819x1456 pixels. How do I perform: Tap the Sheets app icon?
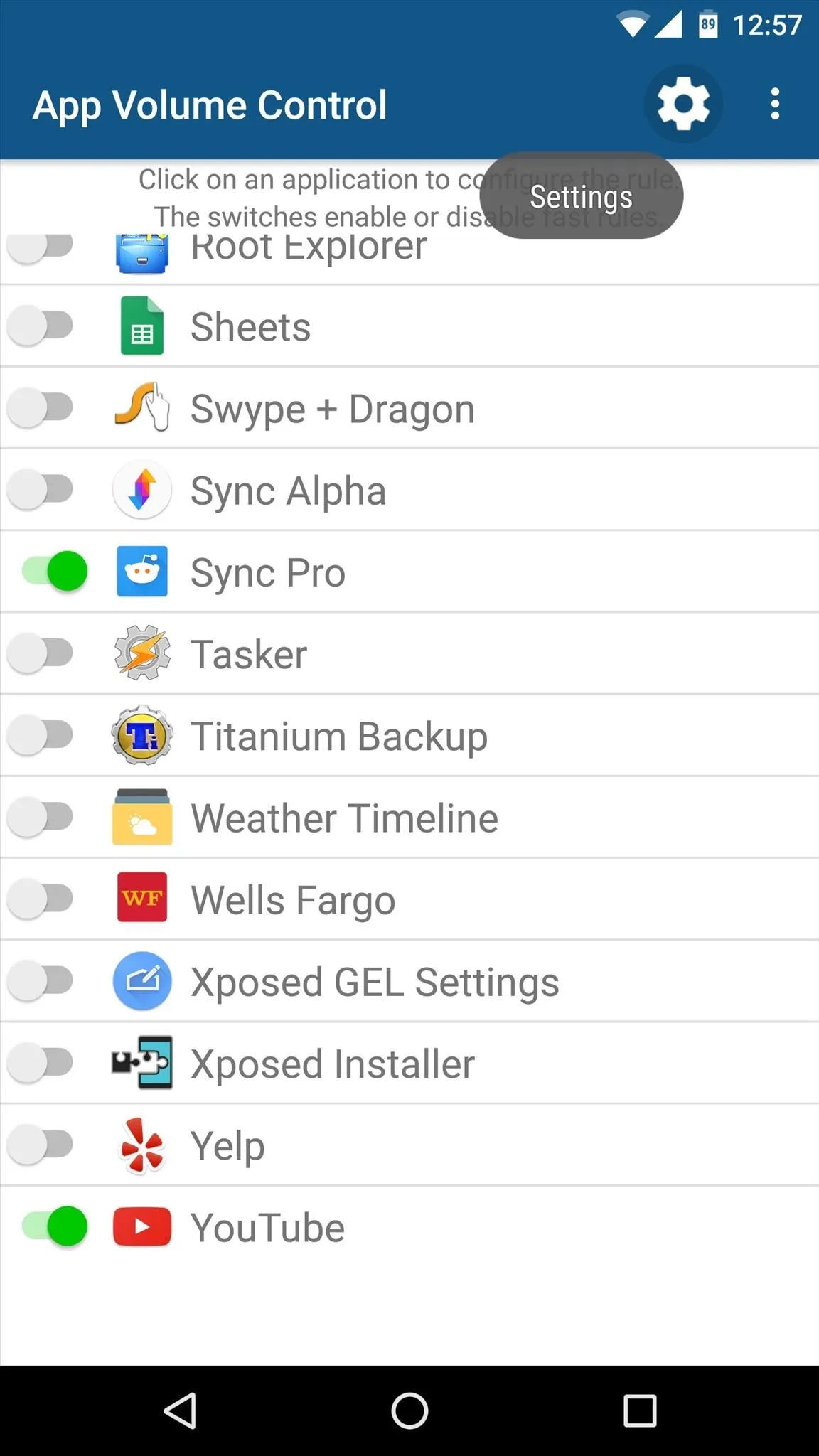click(x=142, y=326)
